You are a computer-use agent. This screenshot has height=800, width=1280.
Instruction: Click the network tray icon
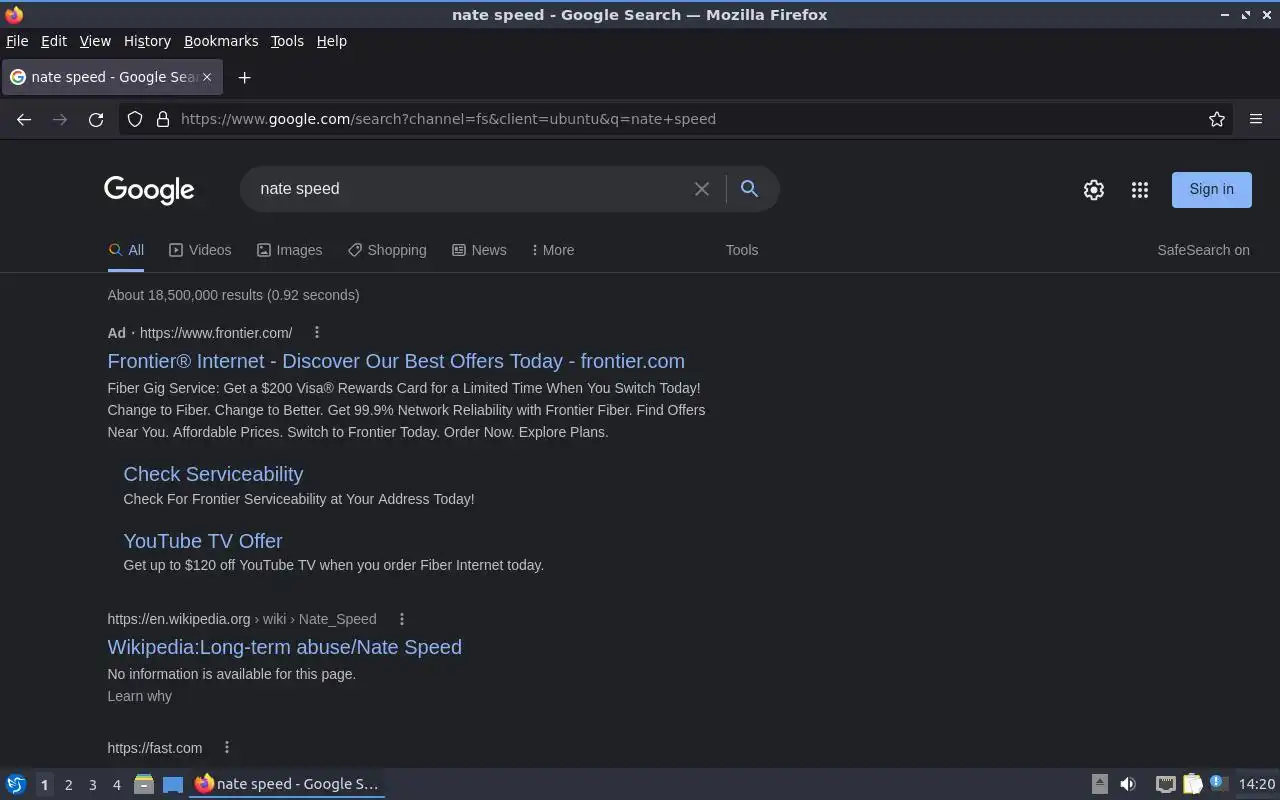click(x=1165, y=784)
